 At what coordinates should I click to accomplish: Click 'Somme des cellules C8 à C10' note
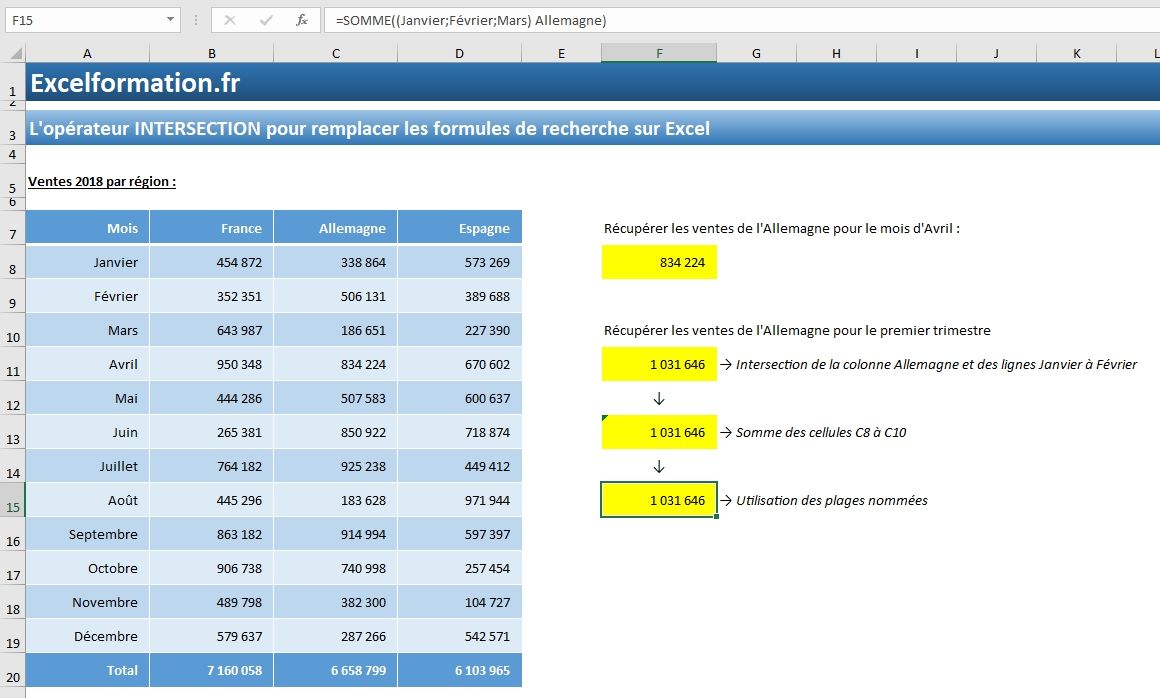pyautogui.click(x=820, y=433)
